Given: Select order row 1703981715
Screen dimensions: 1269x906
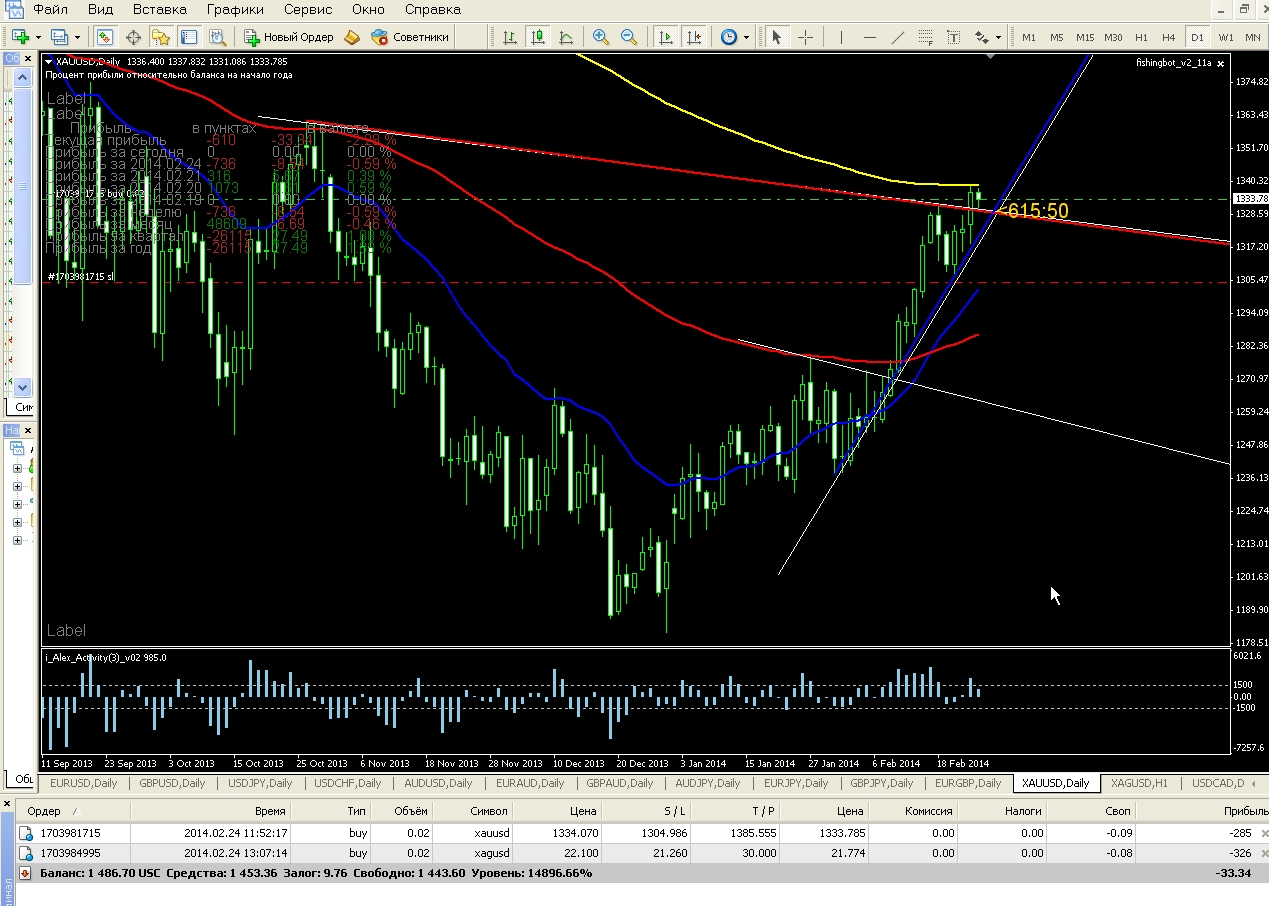Looking at the screenshot, I should pos(640,832).
